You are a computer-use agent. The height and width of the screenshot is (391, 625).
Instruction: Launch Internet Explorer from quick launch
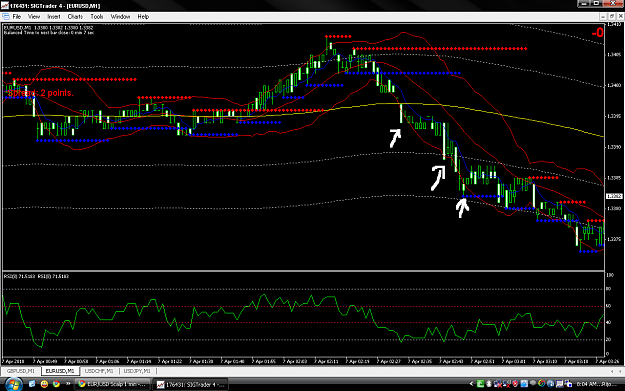tap(32, 384)
